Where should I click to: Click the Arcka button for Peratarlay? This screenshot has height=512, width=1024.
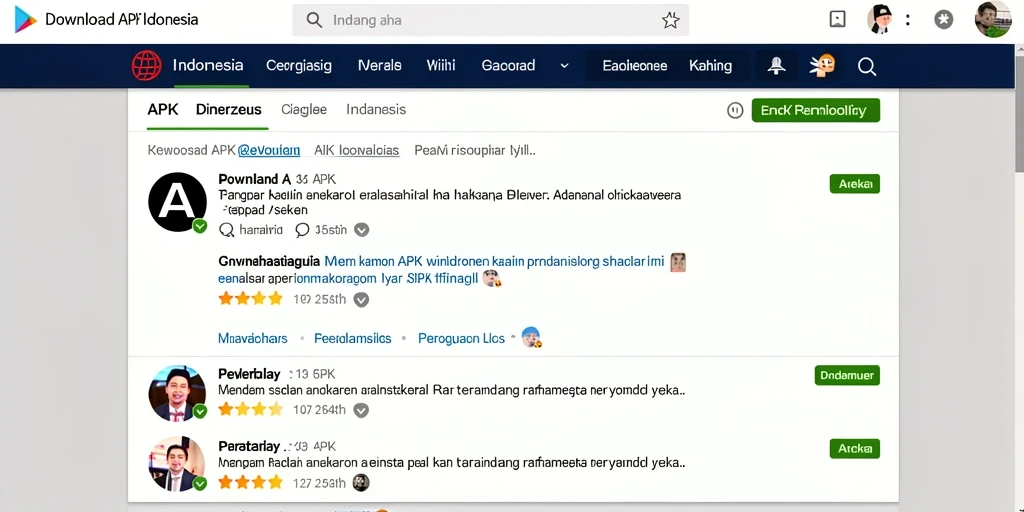[x=855, y=449]
